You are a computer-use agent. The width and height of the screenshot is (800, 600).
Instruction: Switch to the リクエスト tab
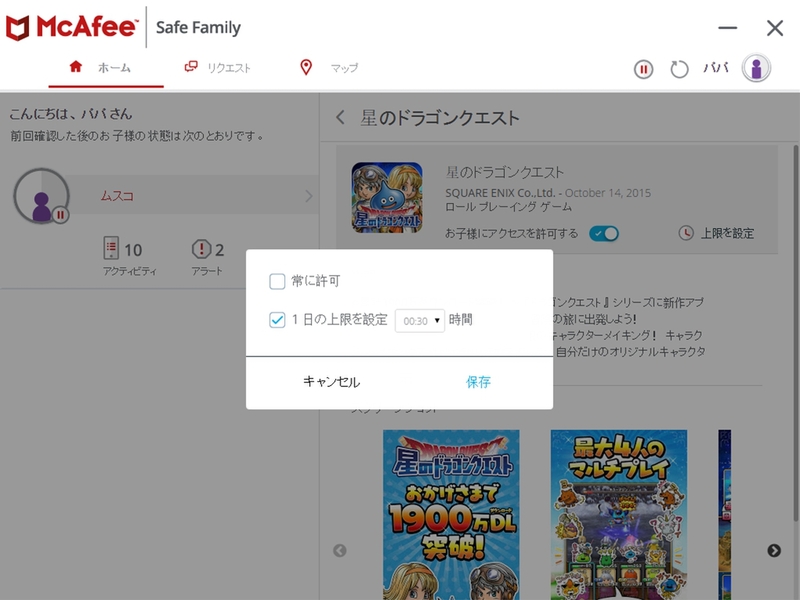(x=218, y=68)
